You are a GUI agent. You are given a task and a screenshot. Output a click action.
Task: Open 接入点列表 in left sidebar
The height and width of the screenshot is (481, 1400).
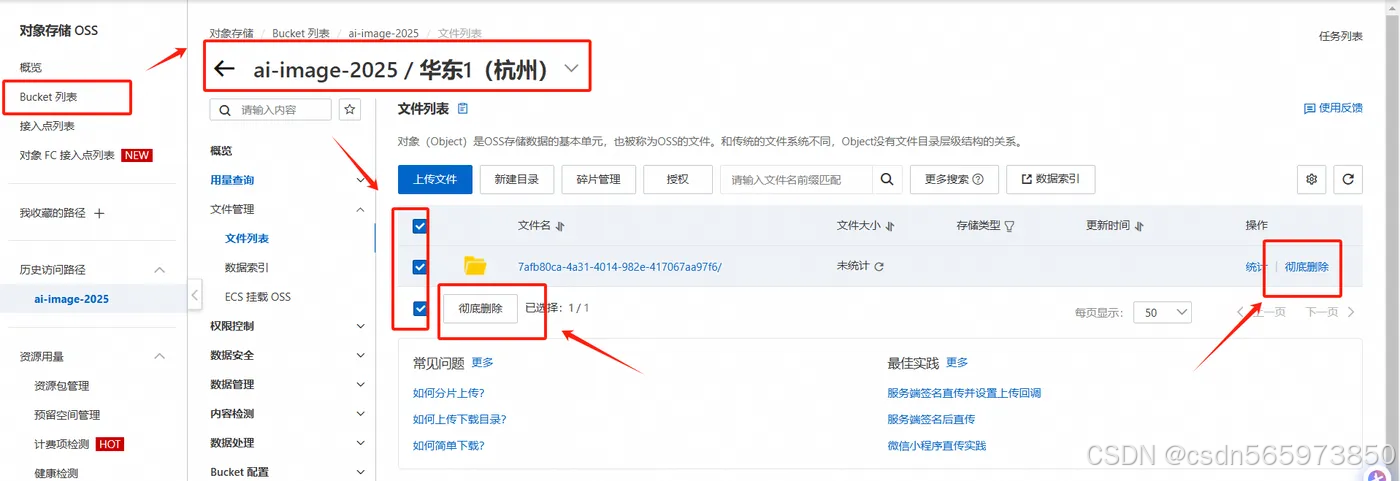[x=47, y=126]
